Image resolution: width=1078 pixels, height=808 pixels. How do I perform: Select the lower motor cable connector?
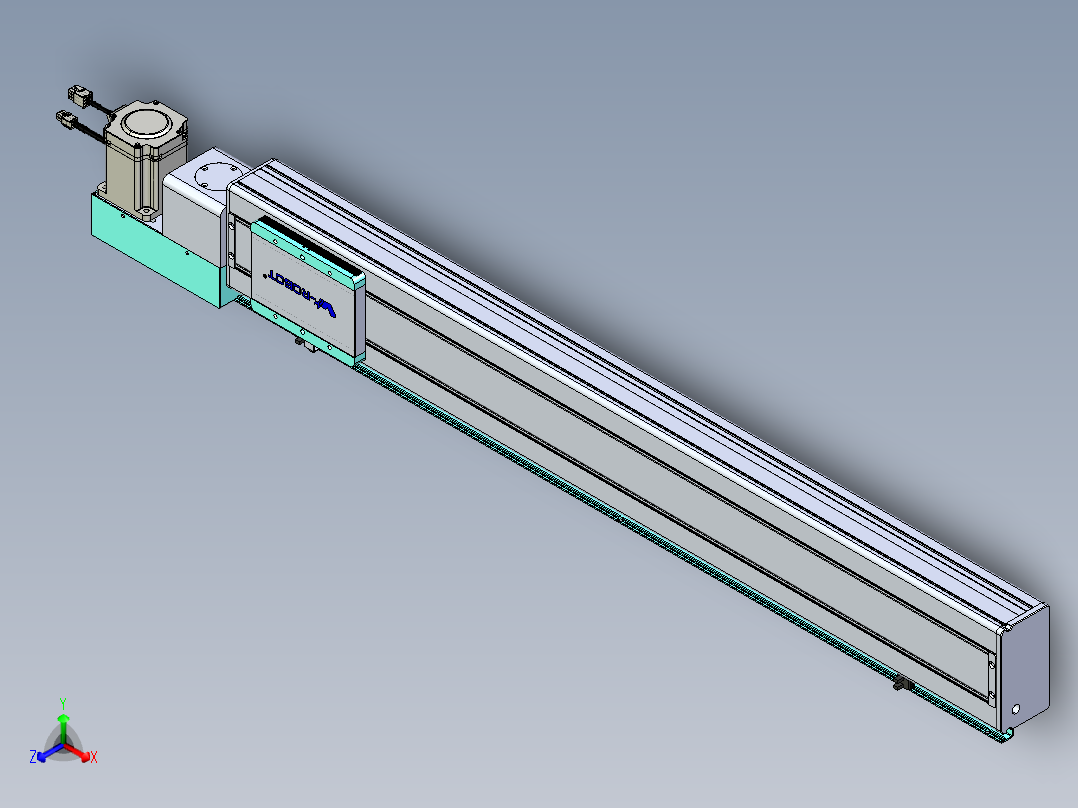(x=67, y=120)
